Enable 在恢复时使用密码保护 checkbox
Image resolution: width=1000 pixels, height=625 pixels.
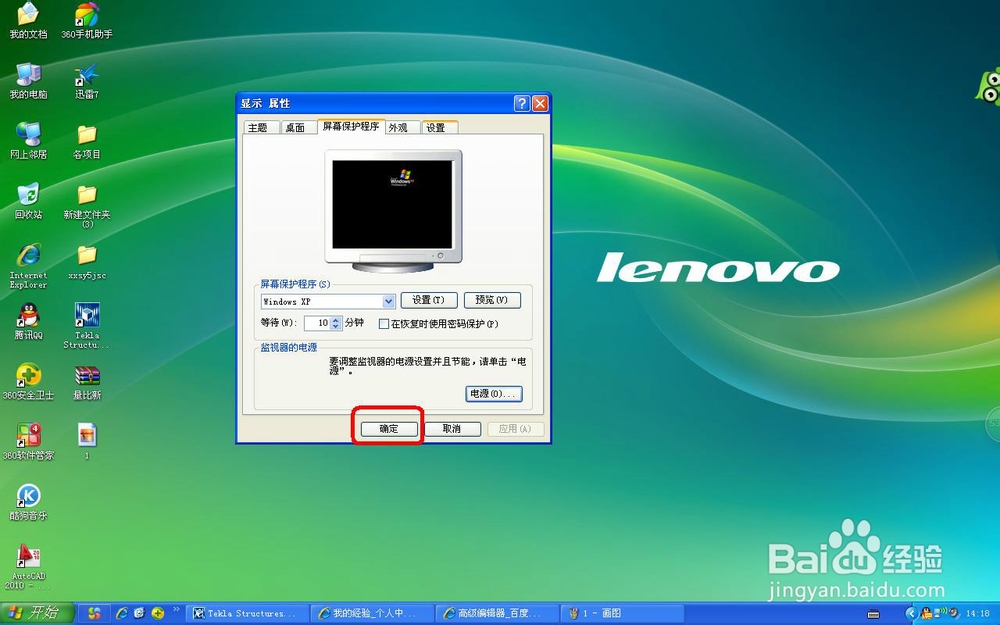tap(384, 324)
